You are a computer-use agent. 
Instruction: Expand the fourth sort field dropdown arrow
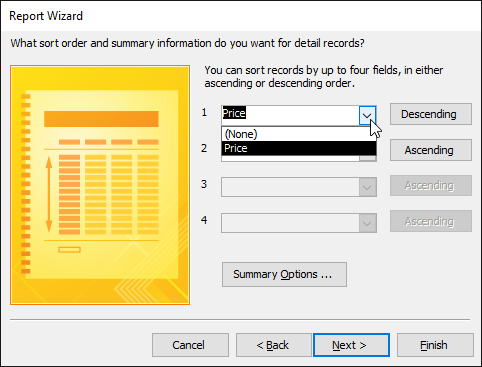pos(368,223)
